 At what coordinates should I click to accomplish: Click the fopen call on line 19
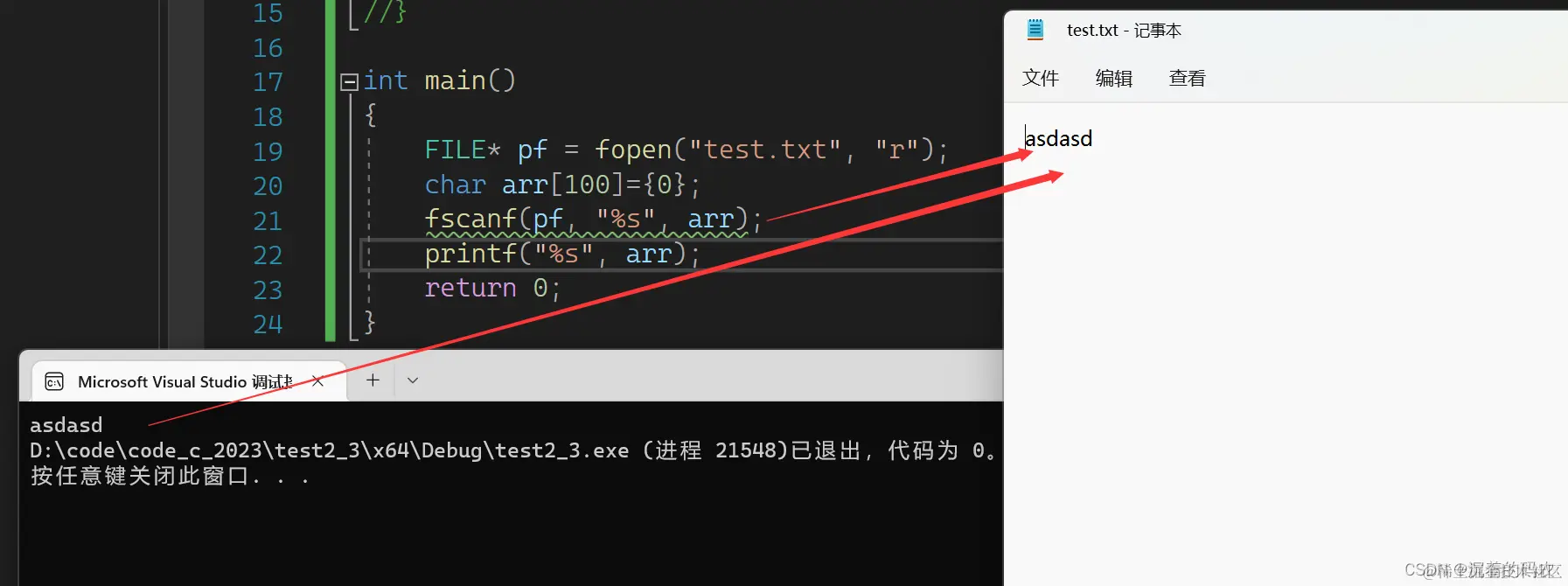pyautogui.click(x=771, y=150)
